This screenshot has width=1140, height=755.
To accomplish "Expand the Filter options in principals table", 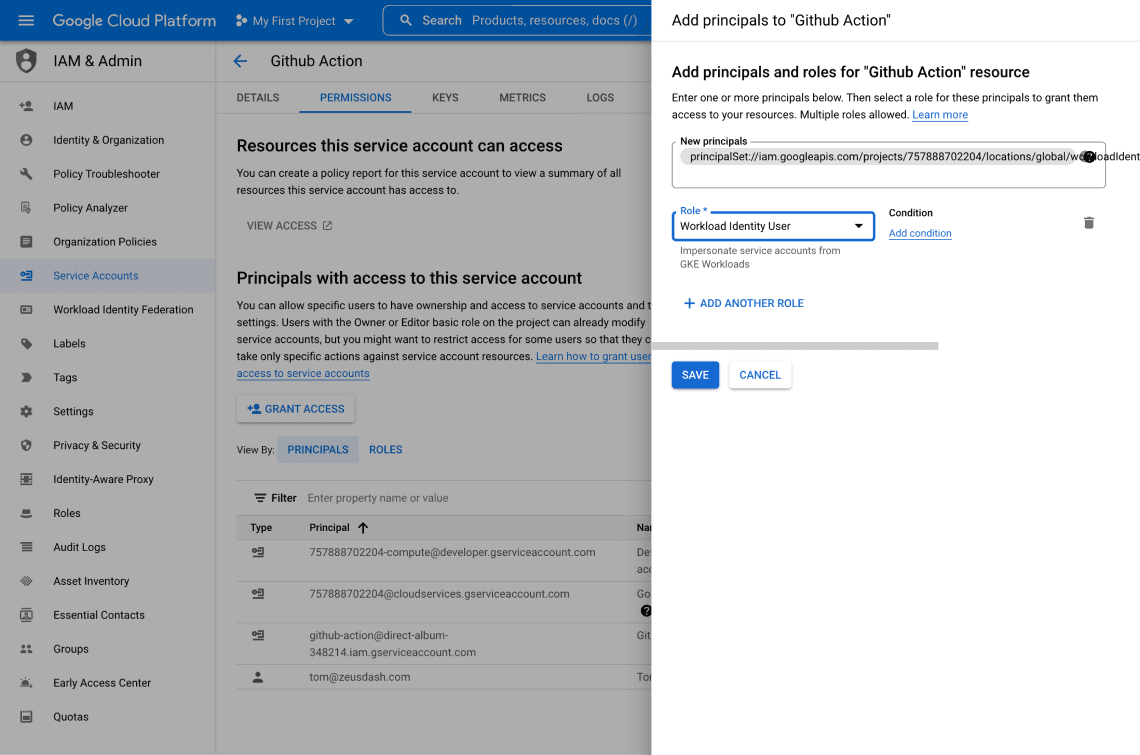I will point(275,497).
